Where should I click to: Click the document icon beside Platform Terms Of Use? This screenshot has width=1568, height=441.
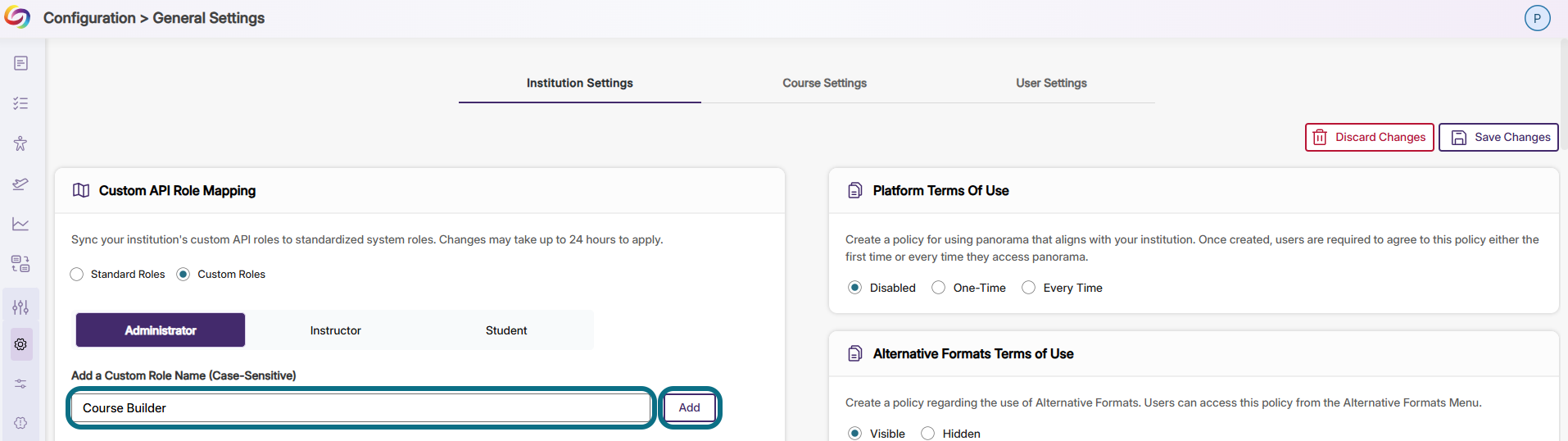(x=855, y=190)
